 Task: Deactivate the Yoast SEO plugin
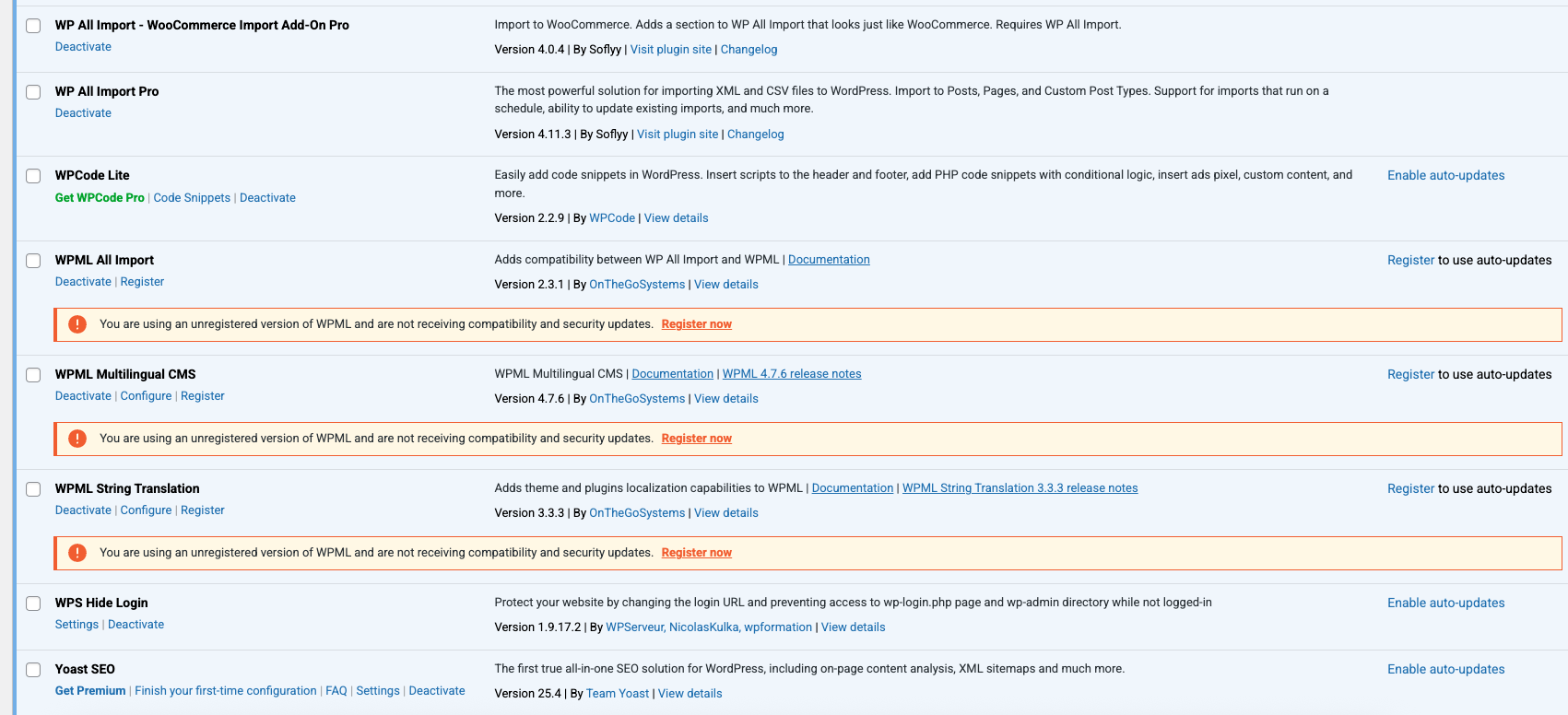click(x=437, y=691)
